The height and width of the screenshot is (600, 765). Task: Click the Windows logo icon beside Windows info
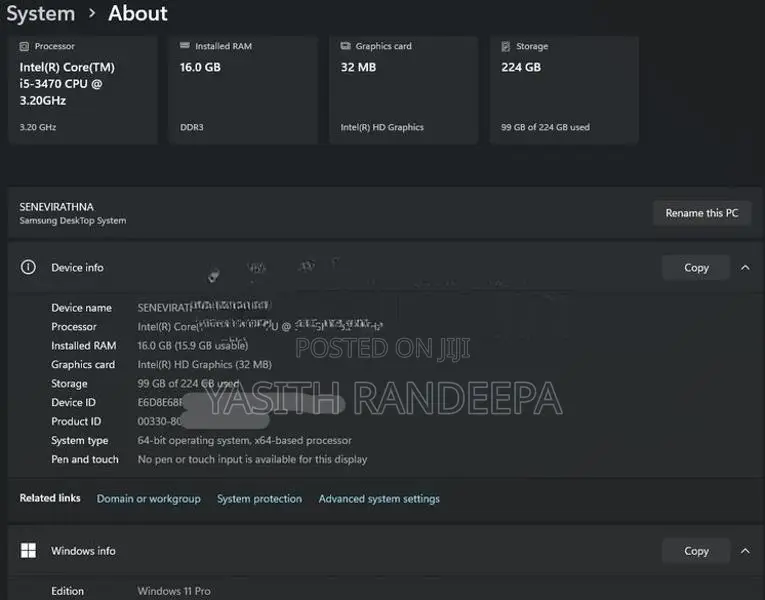click(28, 550)
